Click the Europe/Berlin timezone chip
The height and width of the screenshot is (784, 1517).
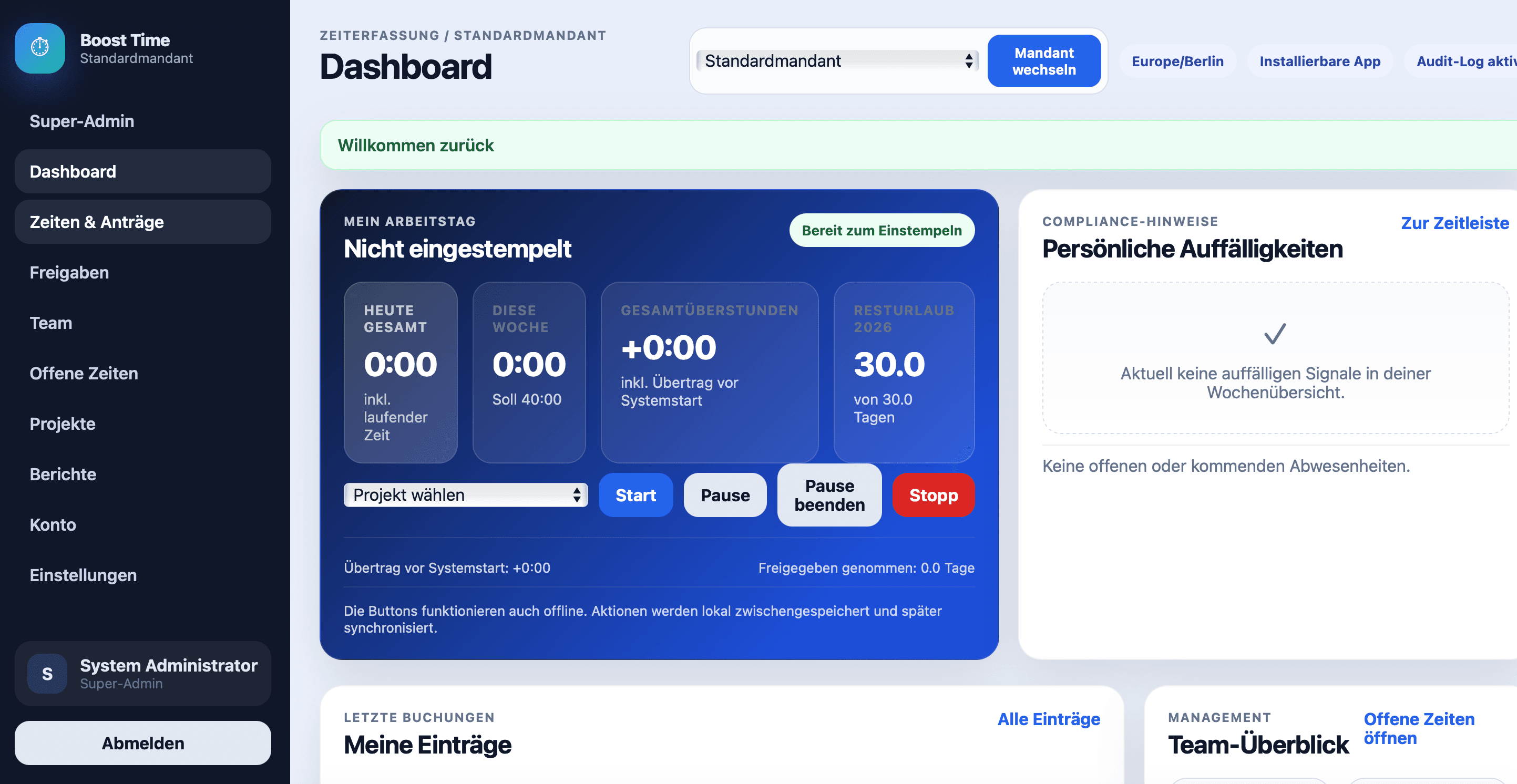coord(1177,61)
